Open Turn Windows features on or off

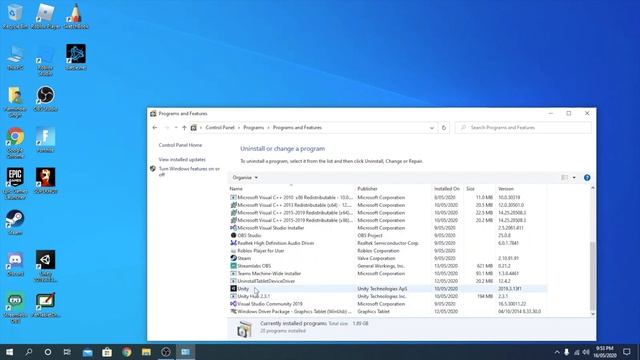tap(189, 171)
